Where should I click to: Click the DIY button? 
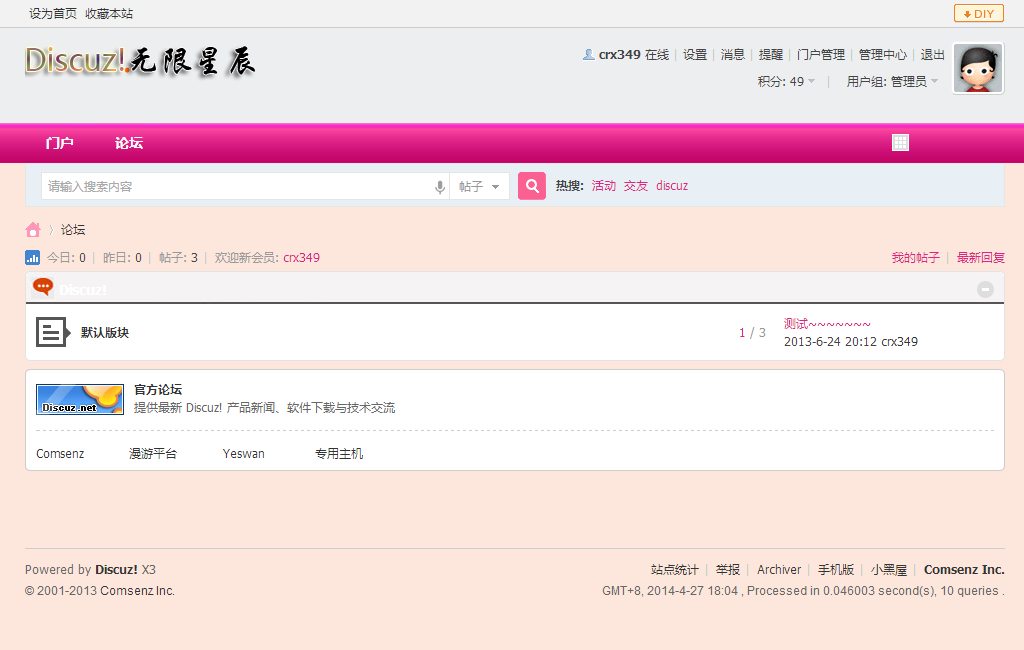(x=978, y=13)
